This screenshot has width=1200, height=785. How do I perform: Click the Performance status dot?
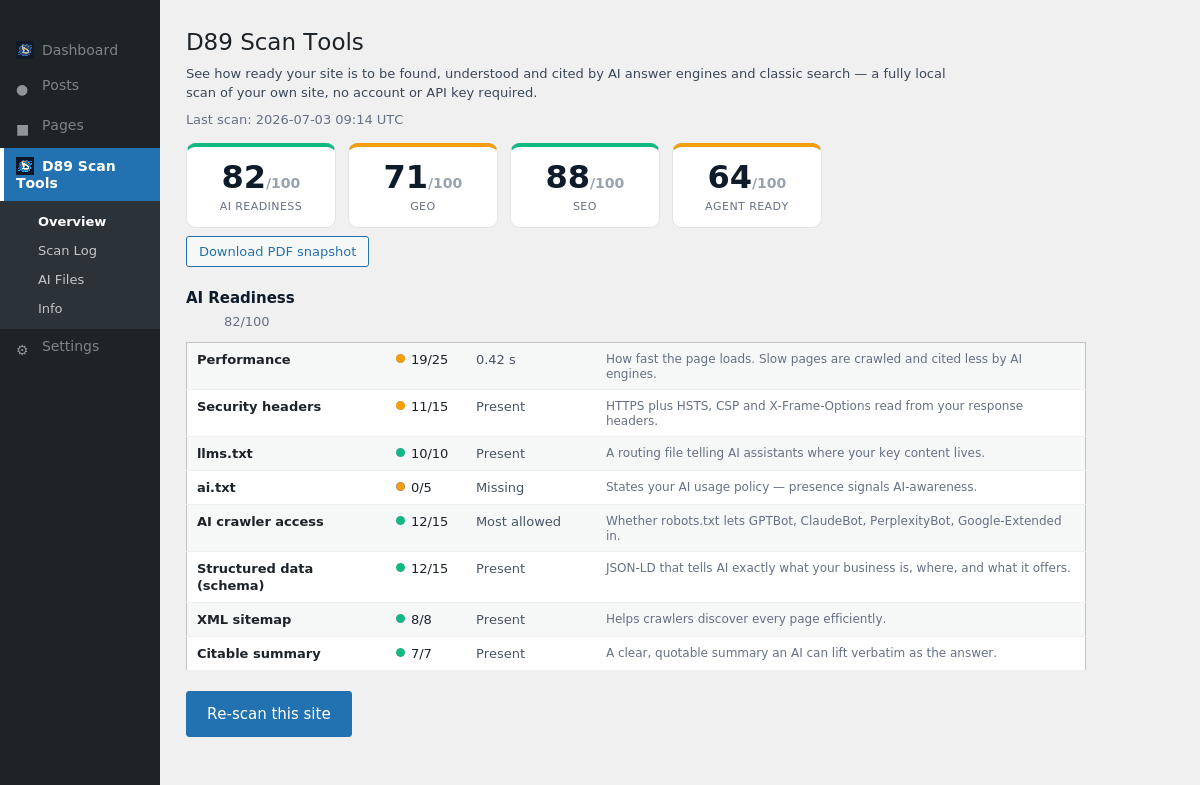tap(401, 359)
